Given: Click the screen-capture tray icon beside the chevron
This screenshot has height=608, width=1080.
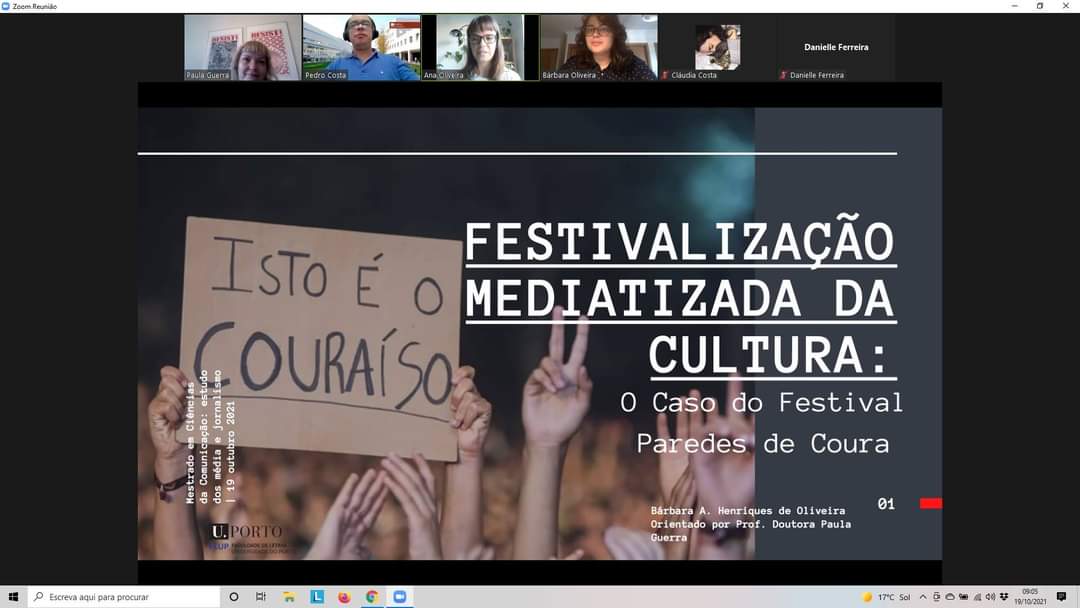Looking at the screenshot, I should [937, 597].
